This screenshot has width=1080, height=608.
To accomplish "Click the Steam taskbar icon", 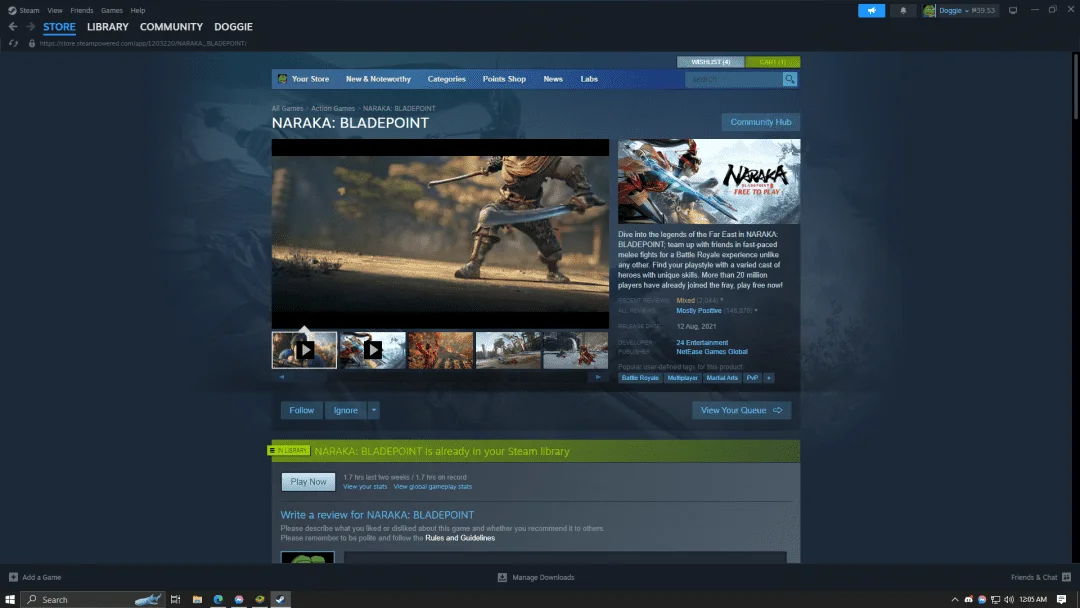I will [280, 600].
